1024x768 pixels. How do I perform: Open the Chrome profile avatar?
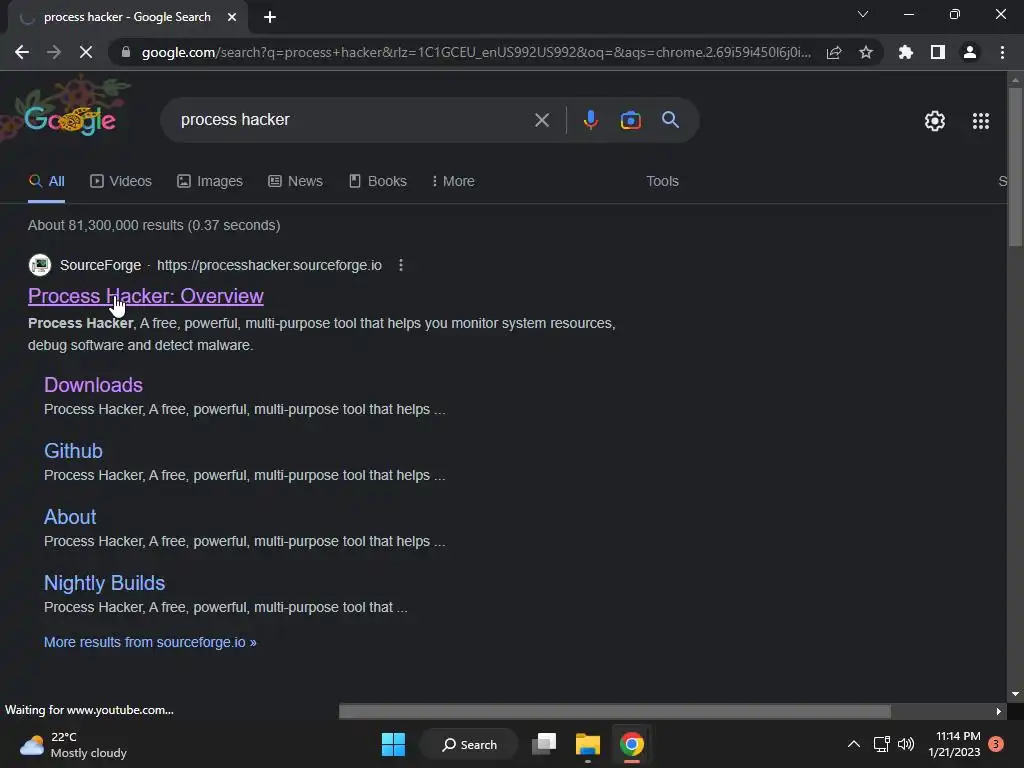pyautogui.click(x=970, y=52)
